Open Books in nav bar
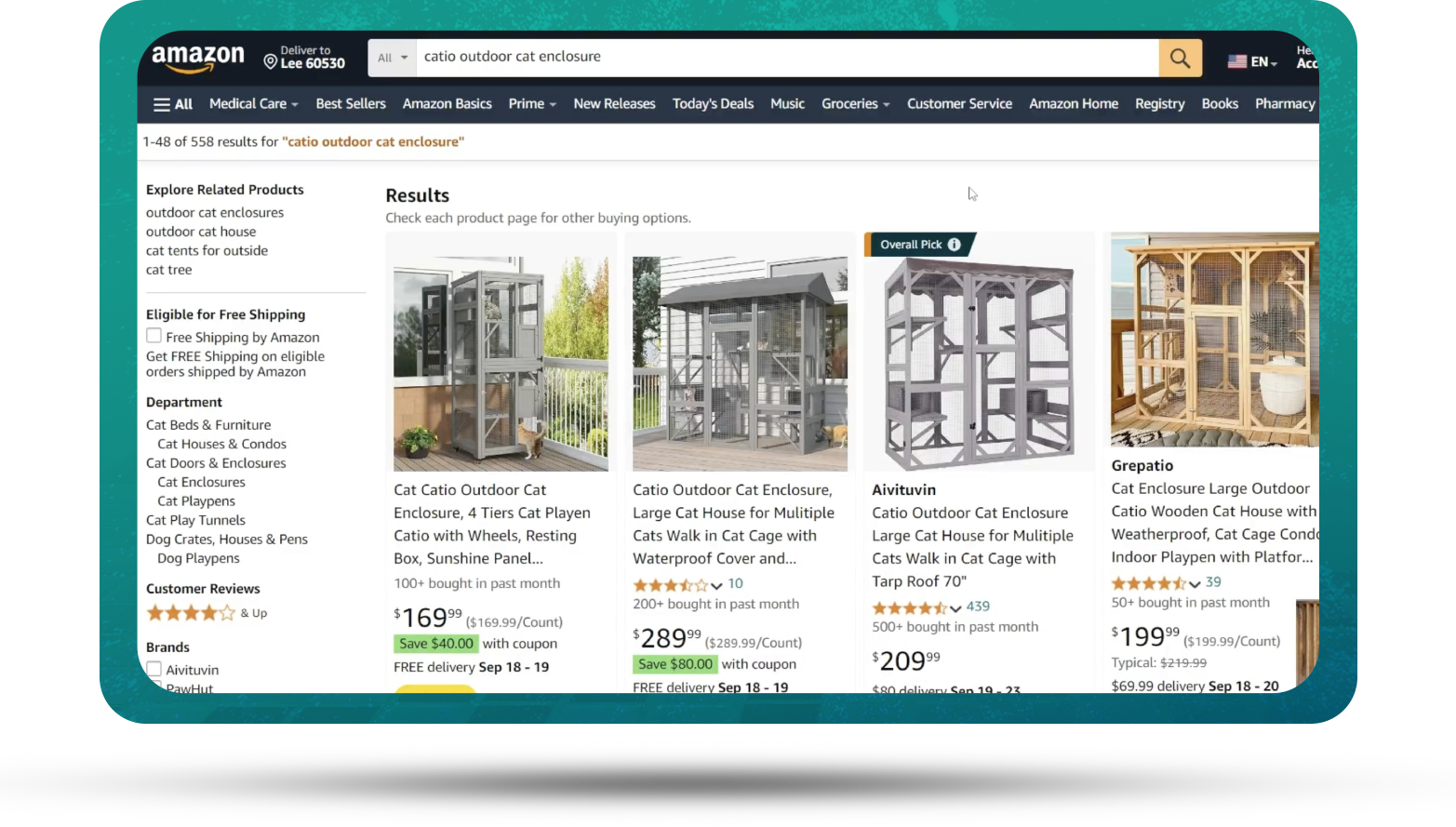Viewport: 1456px width, 827px height. pos(1220,103)
